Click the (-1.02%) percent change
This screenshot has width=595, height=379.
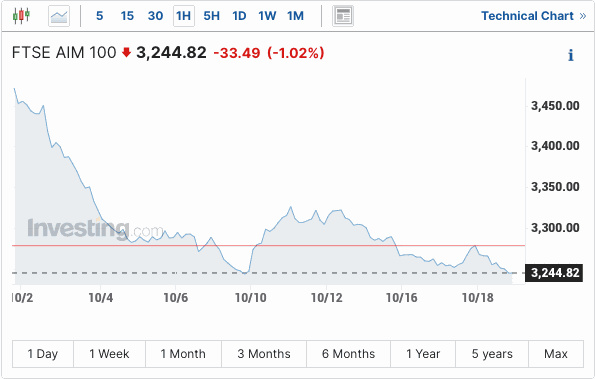coord(296,53)
